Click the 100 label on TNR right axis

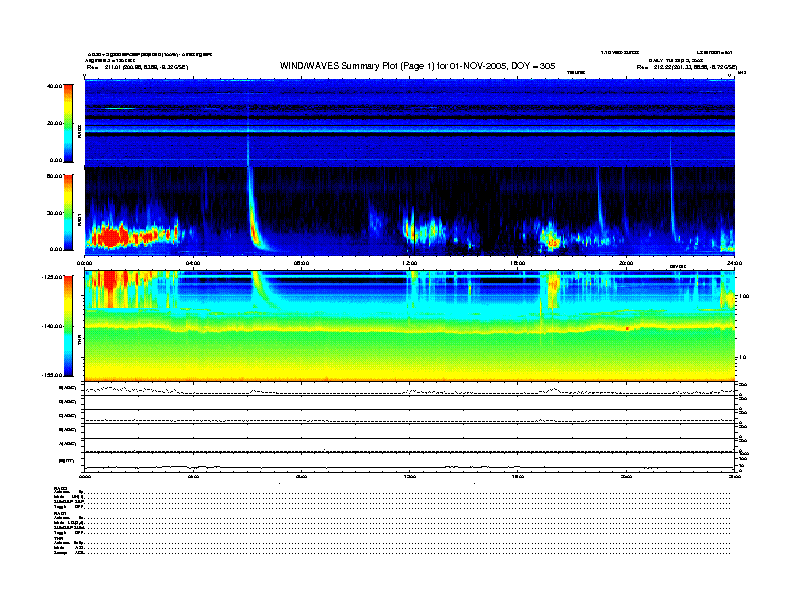(x=744, y=296)
